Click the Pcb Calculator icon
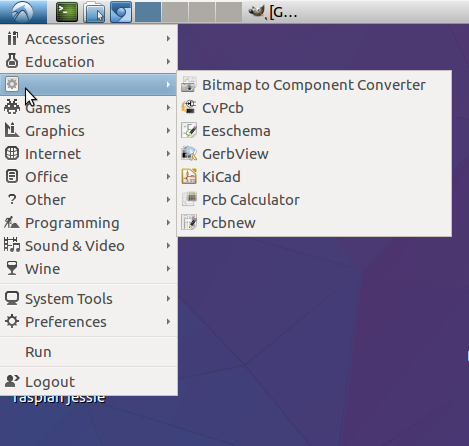Image resolution: width=469 pixels, height=446 pixels. 189,200
